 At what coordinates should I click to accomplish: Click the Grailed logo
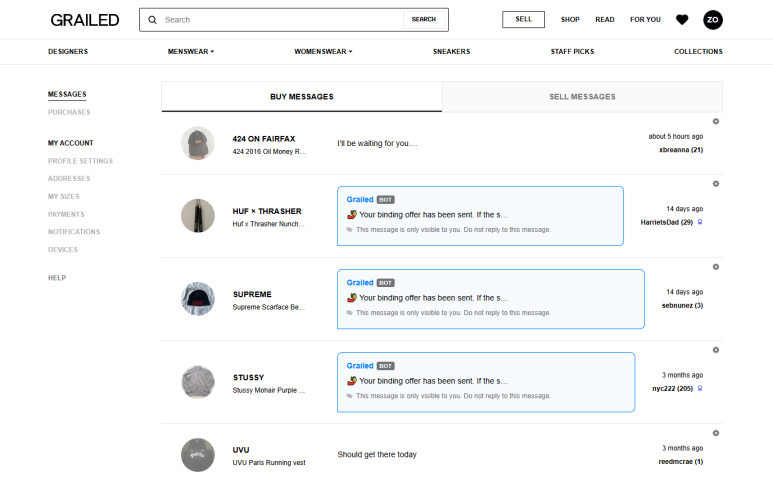tap(85, 20)
